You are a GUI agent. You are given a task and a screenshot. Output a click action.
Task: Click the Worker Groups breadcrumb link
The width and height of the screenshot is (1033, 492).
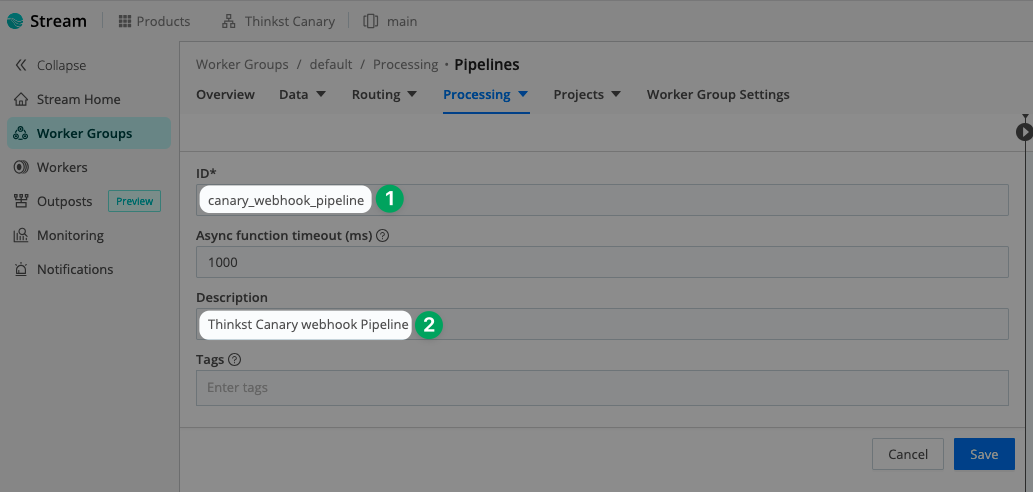click(241, 65)
